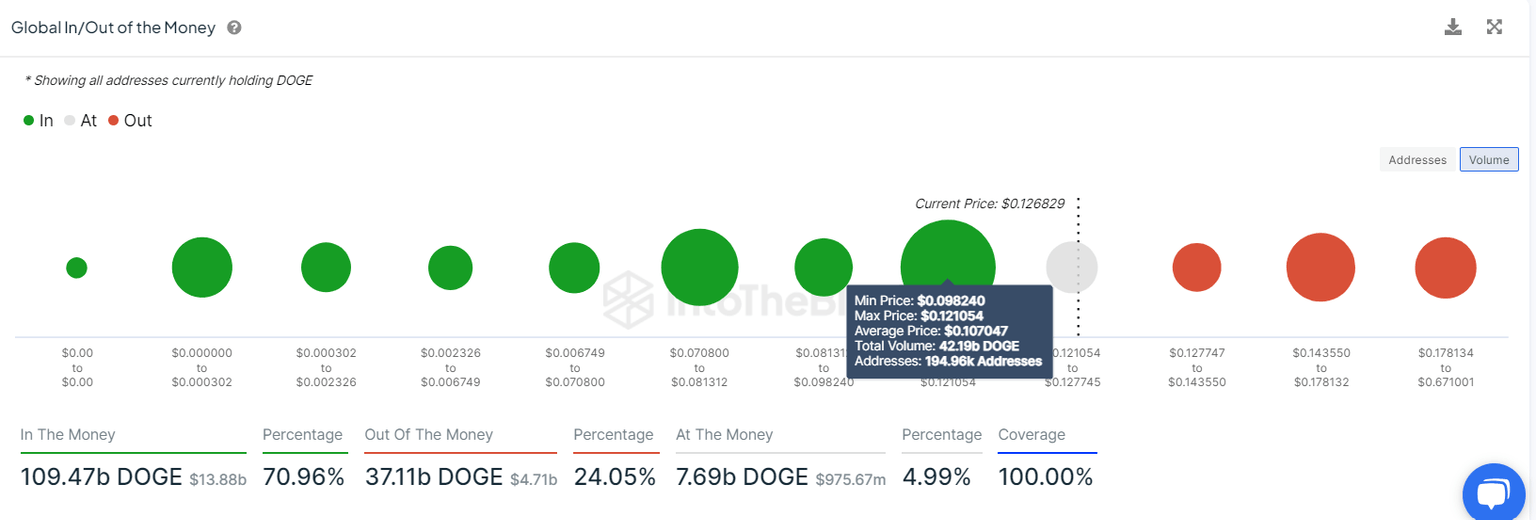
Task: Switch to Addresses view
Action: click(1417, 160)
